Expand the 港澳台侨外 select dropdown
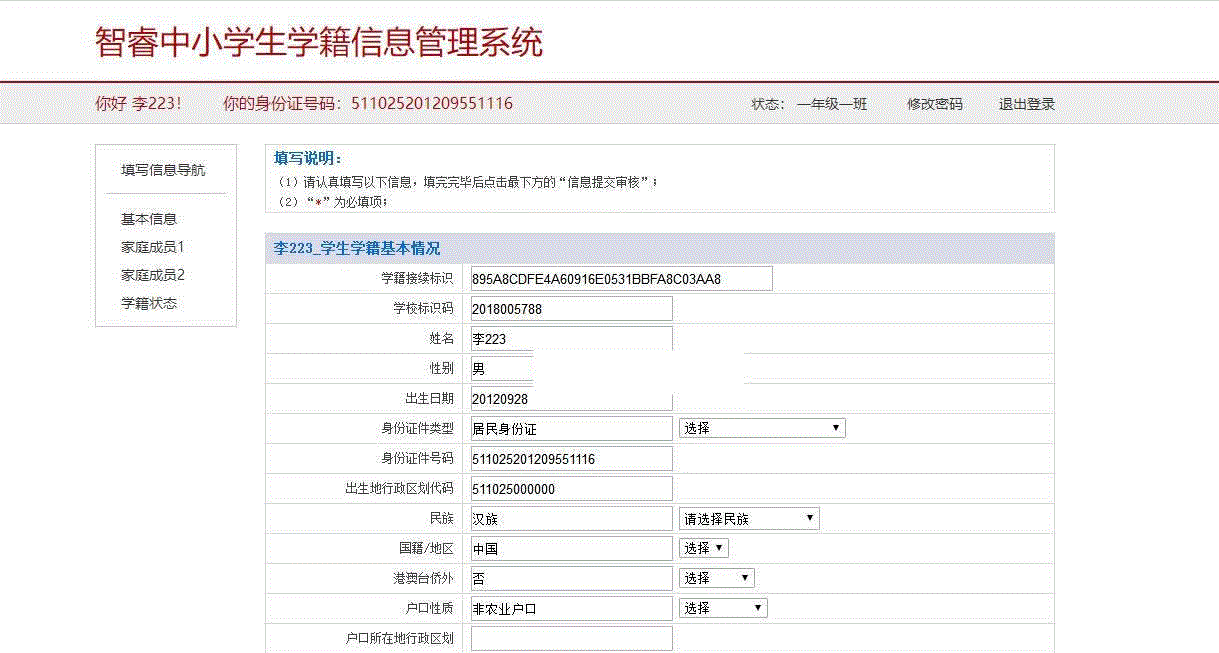The image size is (1219, 653). [x=716, y=578]
